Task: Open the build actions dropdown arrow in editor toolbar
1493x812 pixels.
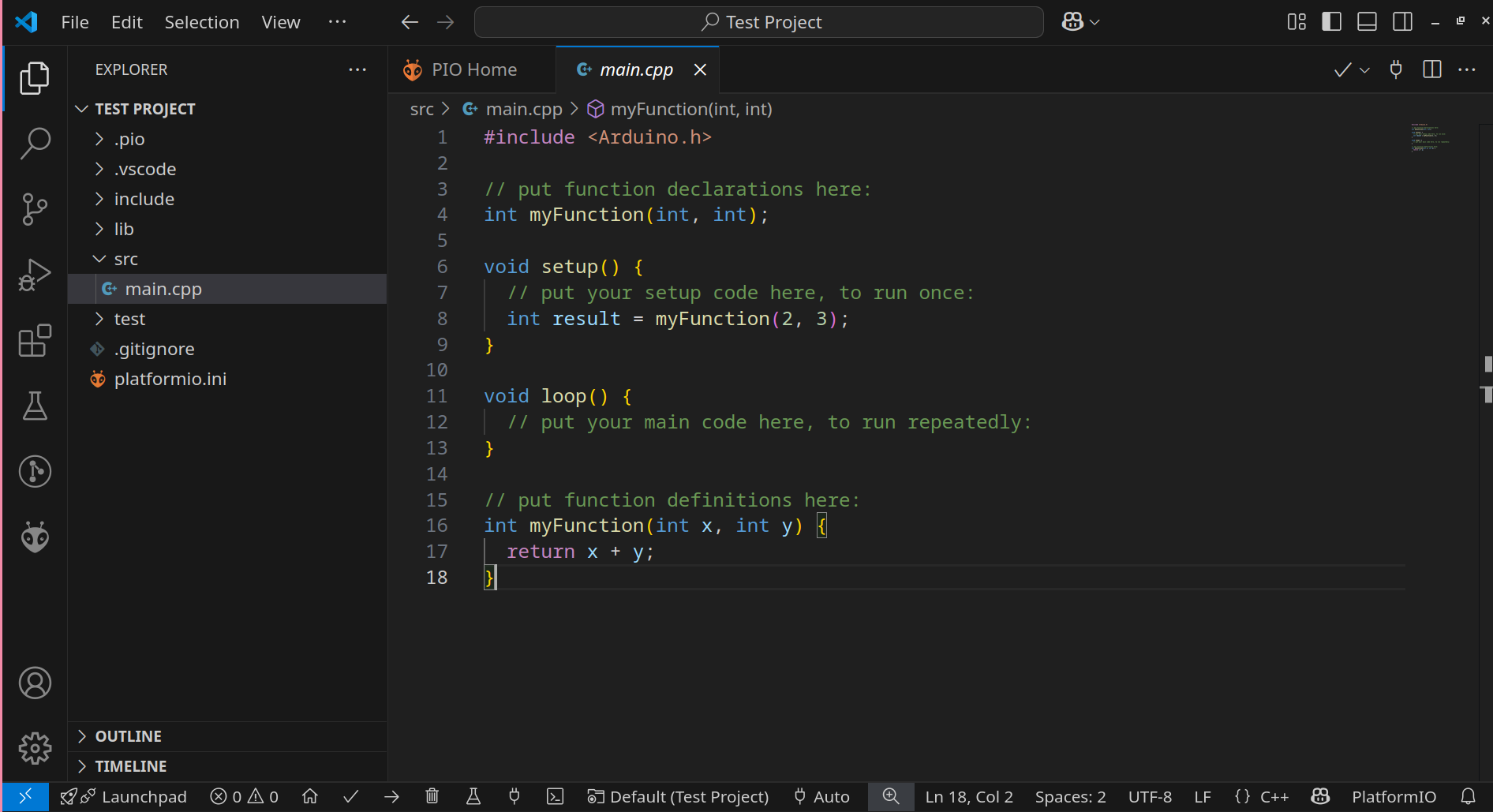Action: (1364, 70)
